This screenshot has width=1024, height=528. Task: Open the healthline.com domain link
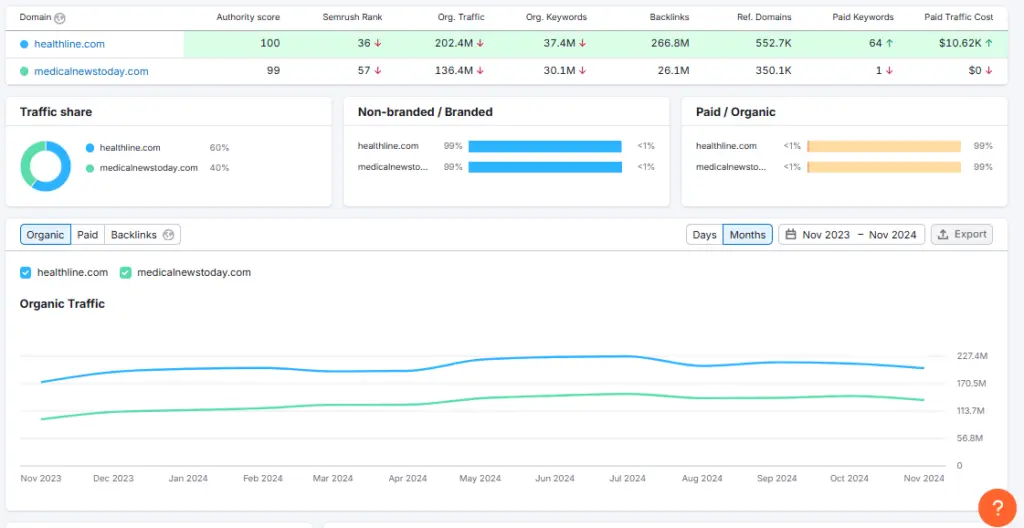click(x=69, y=44)
